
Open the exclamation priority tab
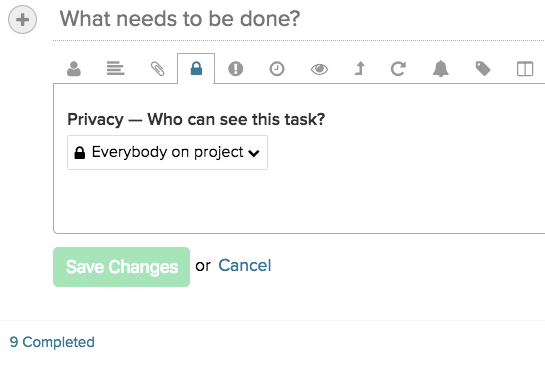tap(236, 69)
